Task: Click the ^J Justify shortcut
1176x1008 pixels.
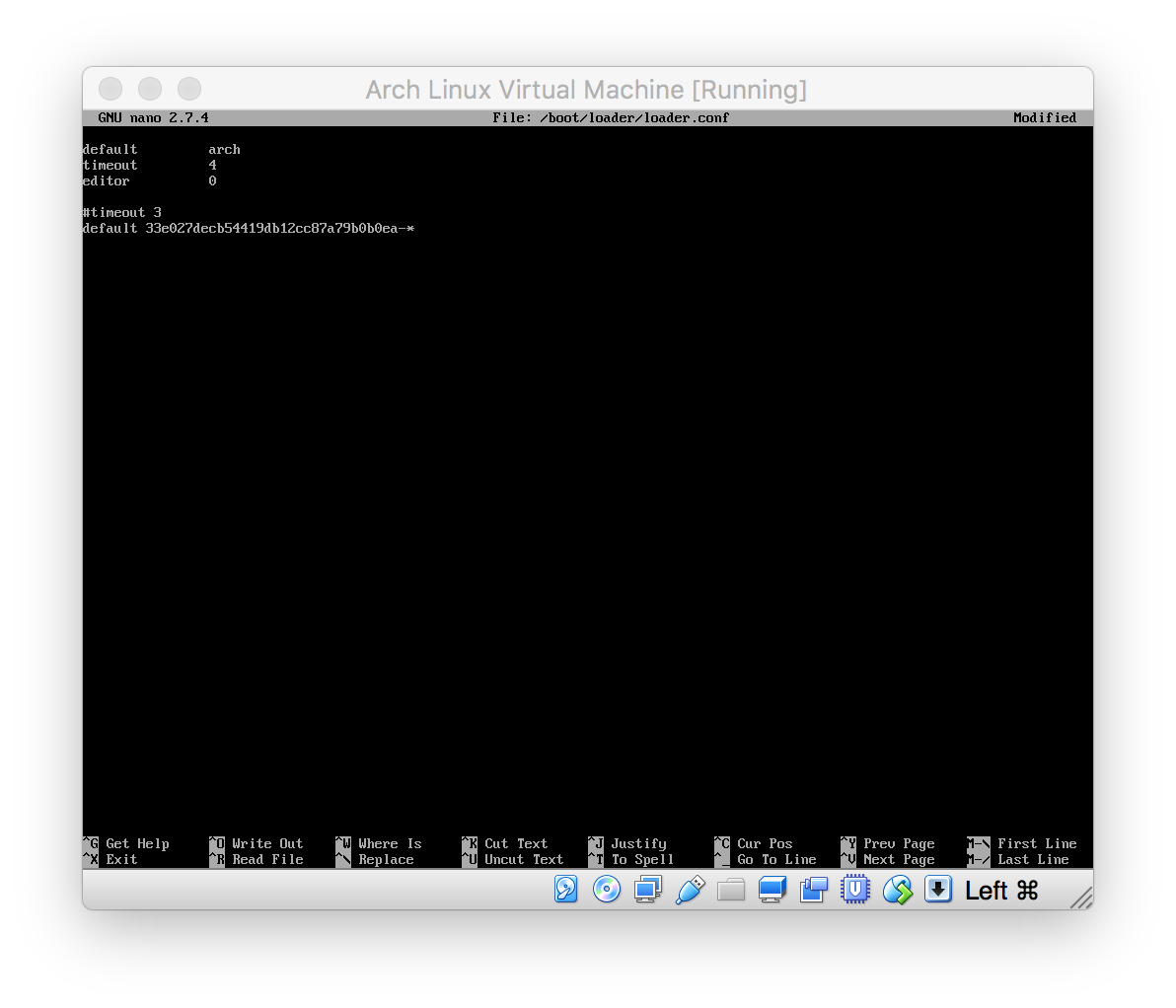Action: click(x=627, y=843)
